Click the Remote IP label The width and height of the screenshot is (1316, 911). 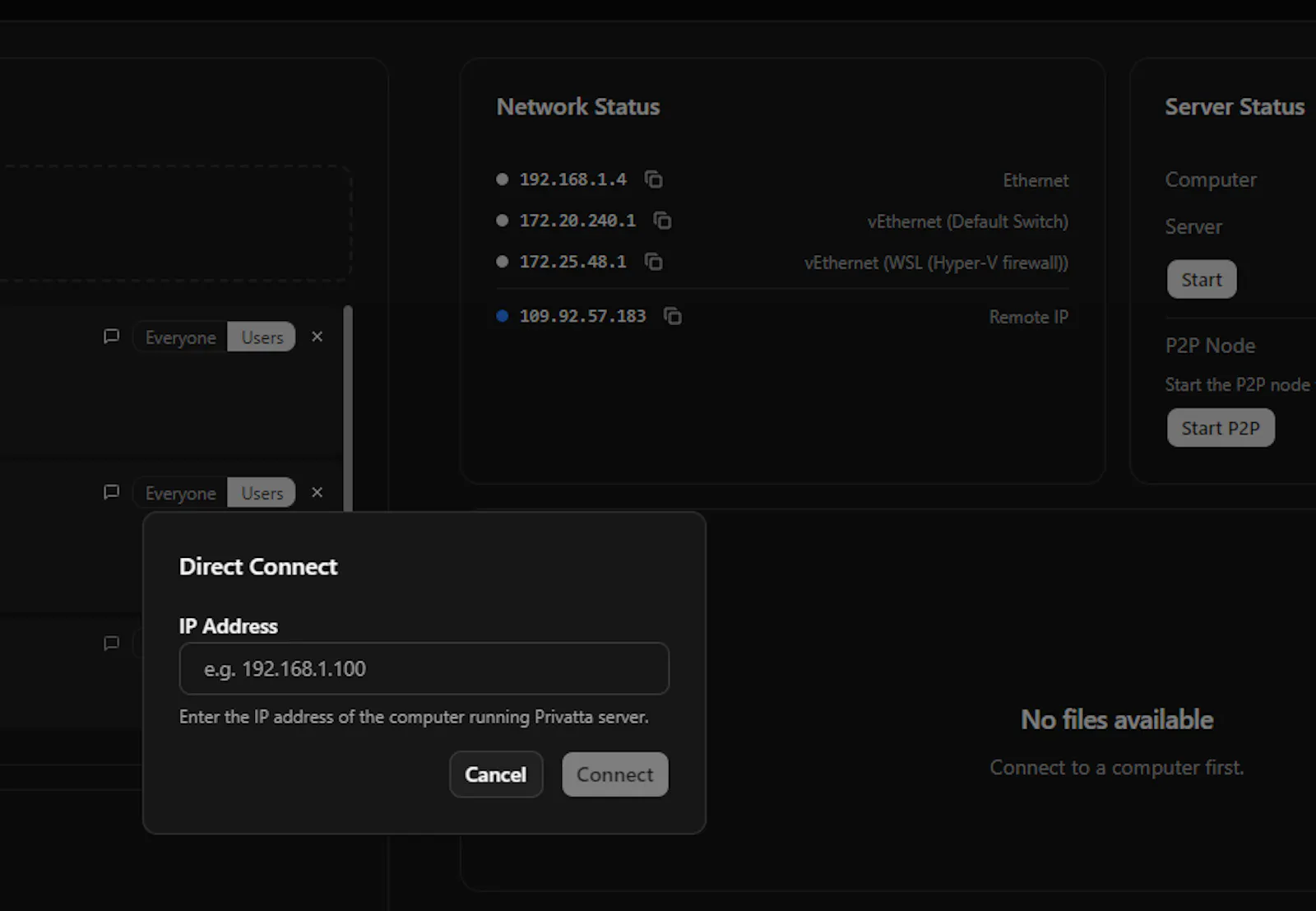pos(1028,317)
